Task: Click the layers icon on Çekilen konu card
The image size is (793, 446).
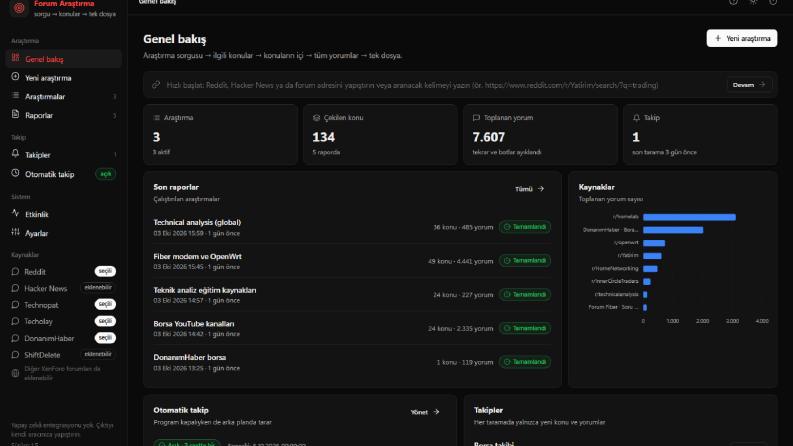Action: pyautogui.click(x=317, y=118)
